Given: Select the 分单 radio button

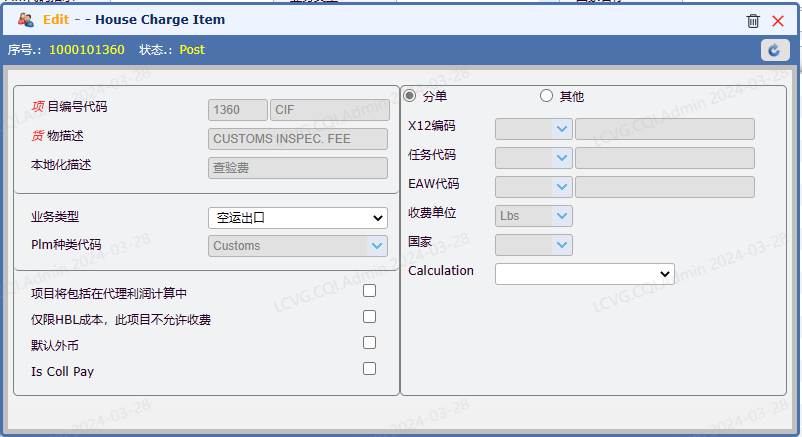Looking at the screenshot, I should pos(410,96).
